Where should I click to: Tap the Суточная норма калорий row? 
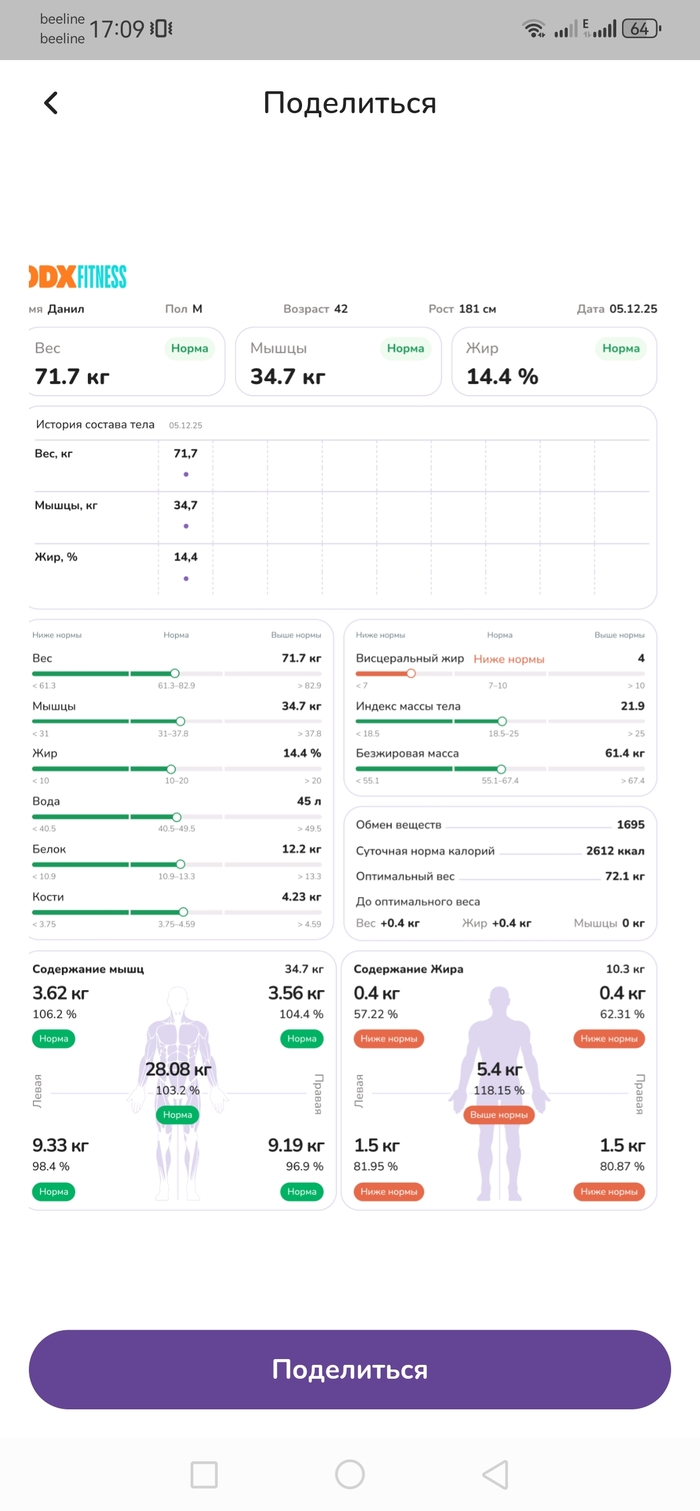pos(500,851)
